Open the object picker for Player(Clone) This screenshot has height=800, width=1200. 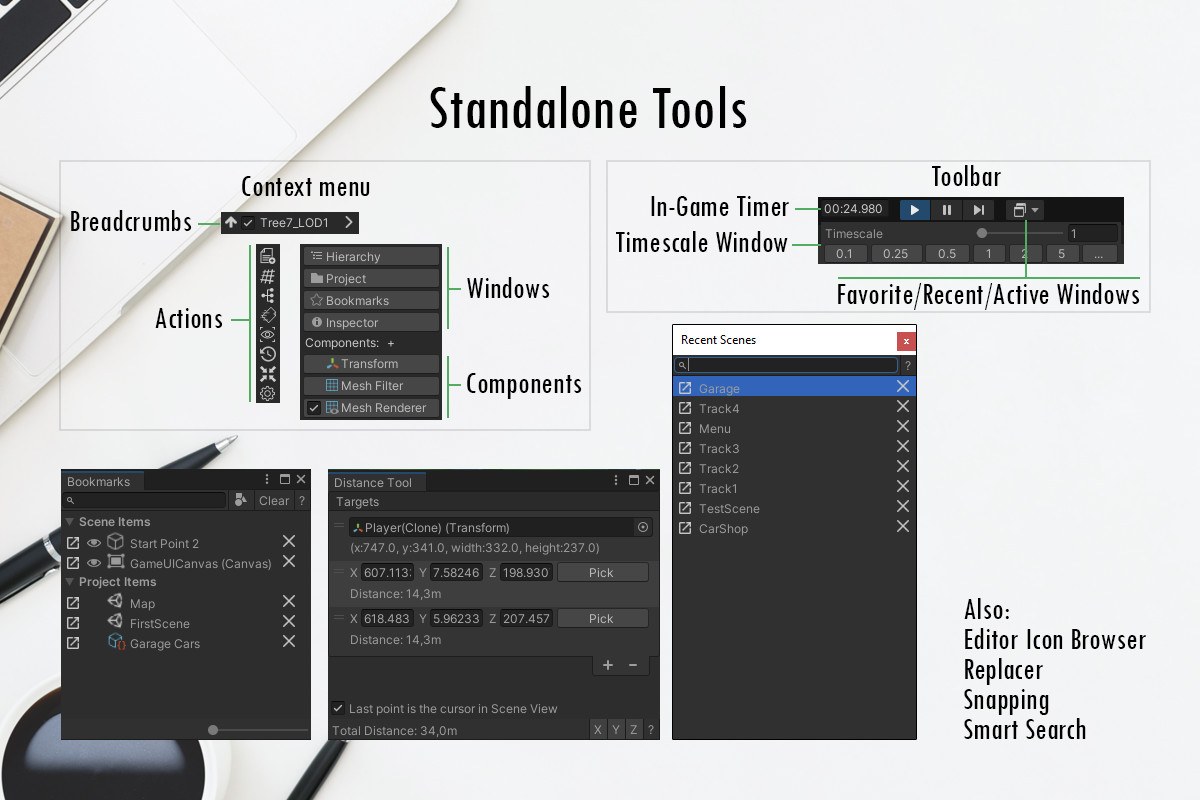(643, 527)
